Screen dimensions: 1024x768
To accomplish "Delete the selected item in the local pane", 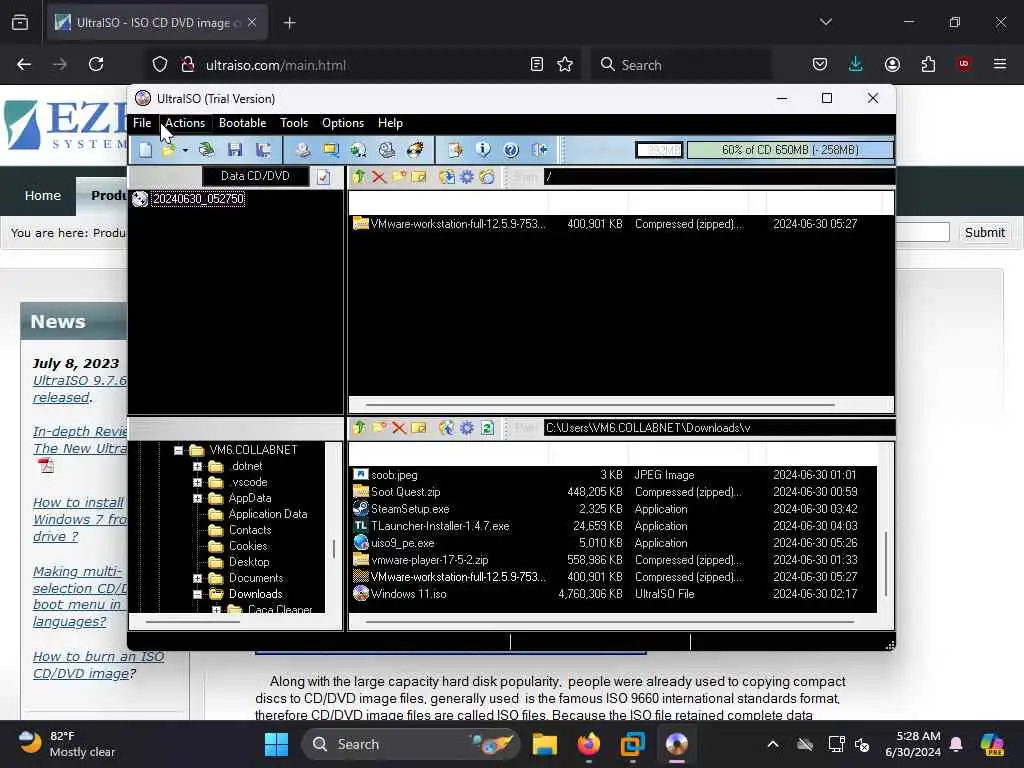I will click(x=398, y=428).
